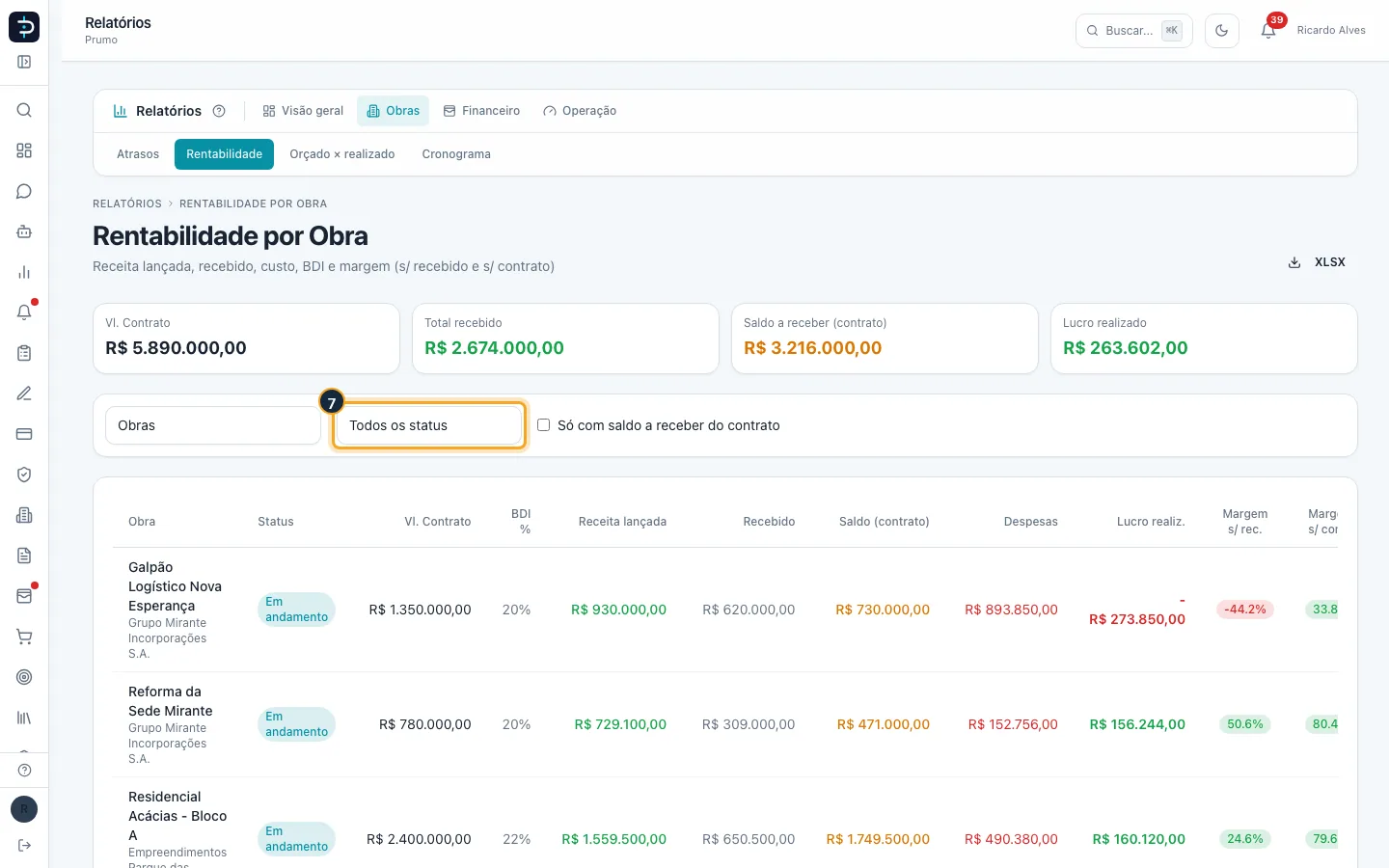1389x868 pixels.
Task: Open the credit card icon in sidebar
Action: pyautogui.click(x=24, y=434)
